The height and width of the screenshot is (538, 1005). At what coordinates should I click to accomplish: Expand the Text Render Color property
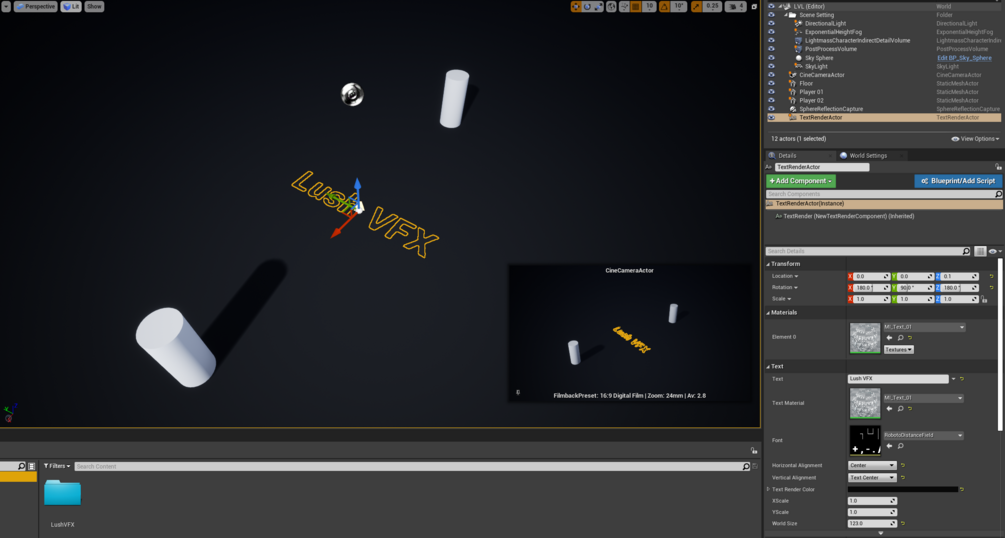tap(768, 489)
